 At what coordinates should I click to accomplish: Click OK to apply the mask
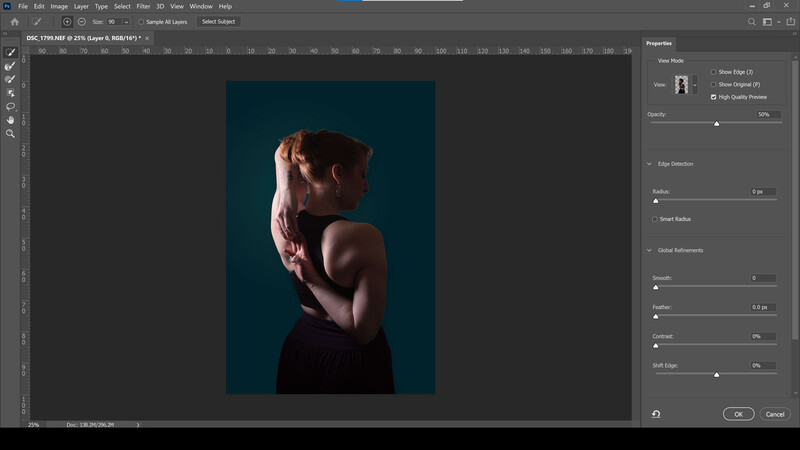[x=738, y=414]
